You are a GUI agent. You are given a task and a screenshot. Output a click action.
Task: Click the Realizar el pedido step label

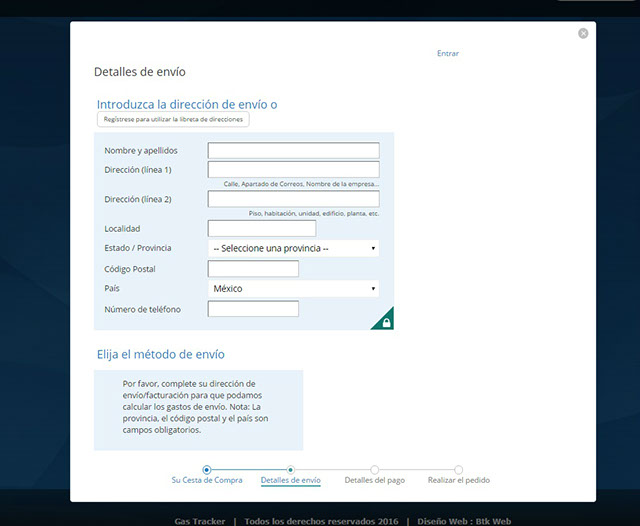(458, 481)
